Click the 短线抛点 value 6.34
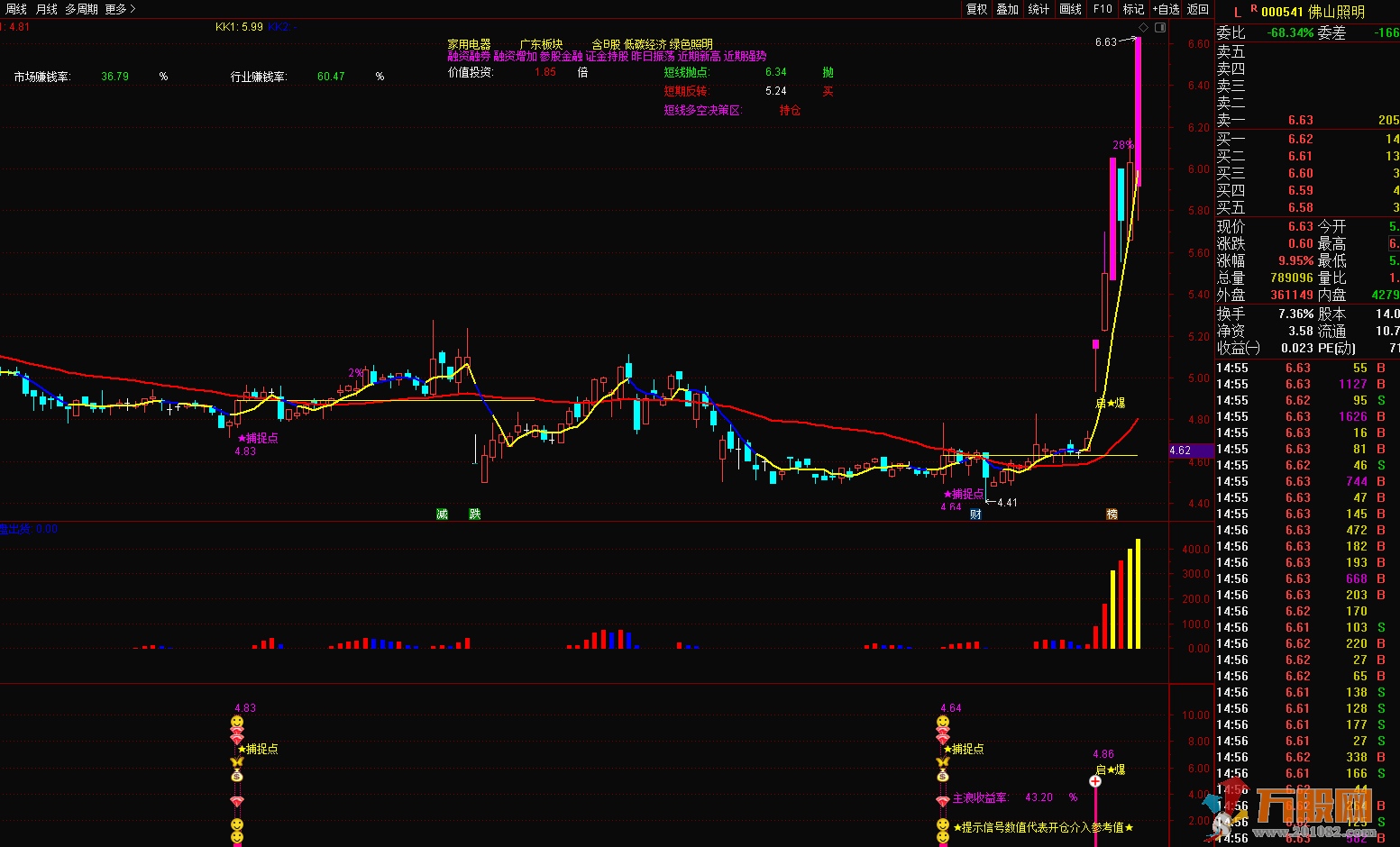1400x847 pixels. pos(776,72)
